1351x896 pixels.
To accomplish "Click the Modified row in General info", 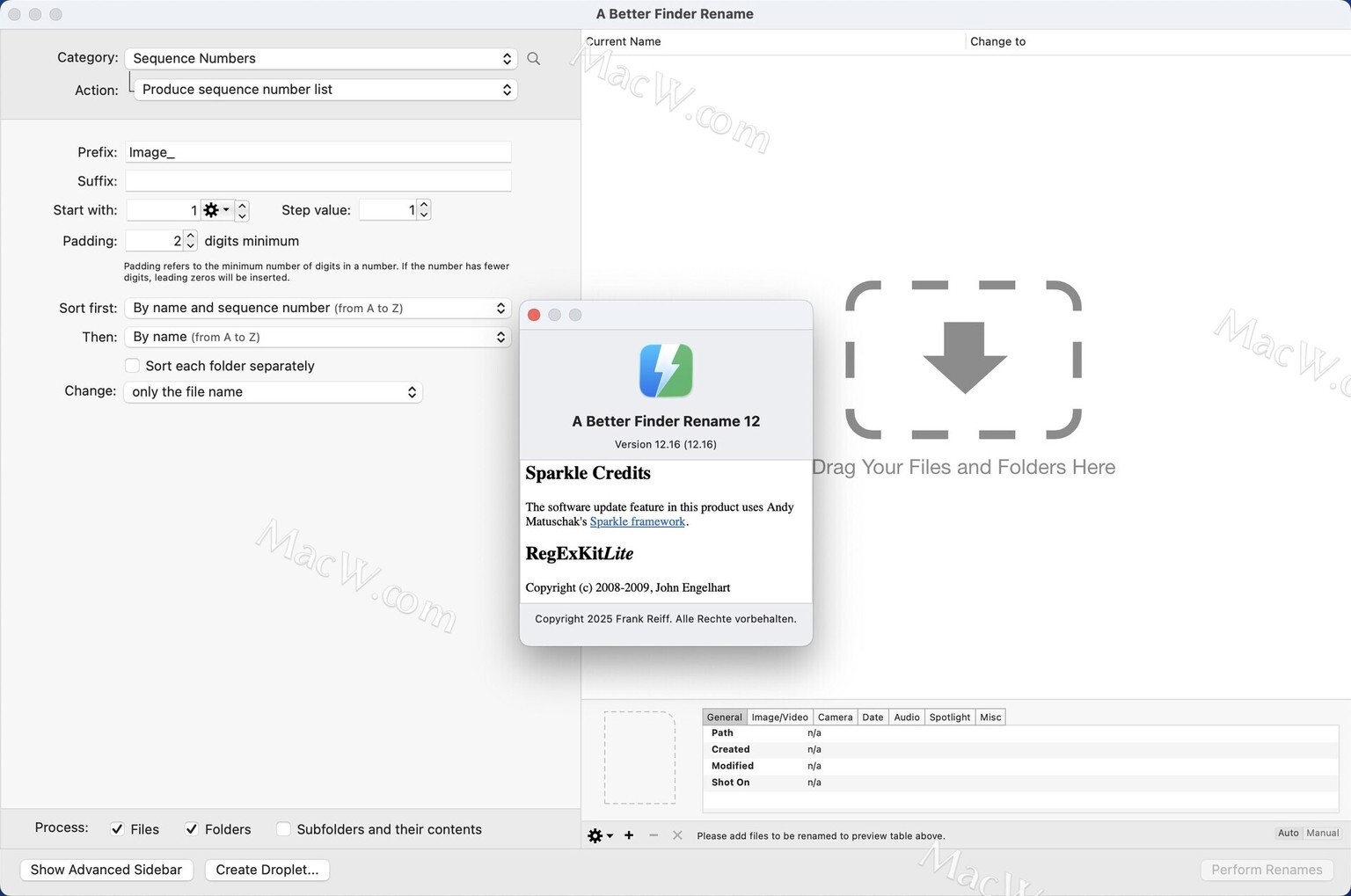I will [1020, 766].
